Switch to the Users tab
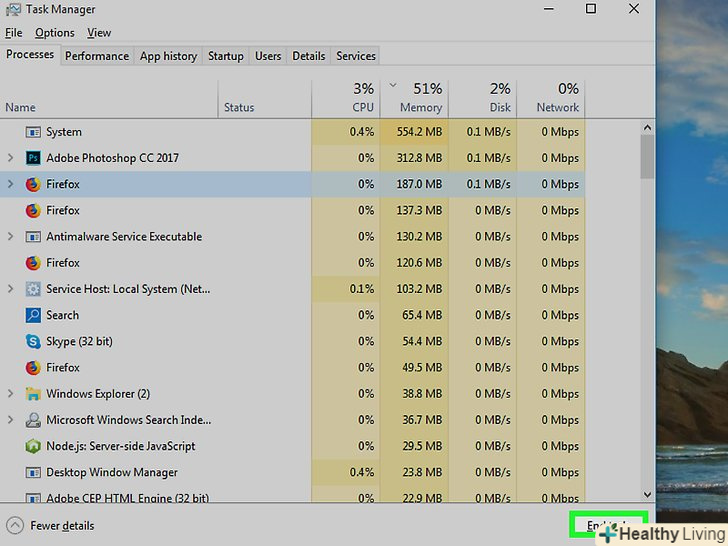Viewport: 728px width, 546px height. (268, 56)
